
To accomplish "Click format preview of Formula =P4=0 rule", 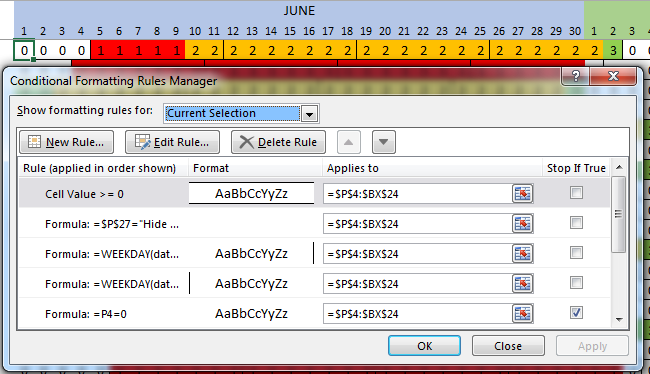I will (251, 314).
